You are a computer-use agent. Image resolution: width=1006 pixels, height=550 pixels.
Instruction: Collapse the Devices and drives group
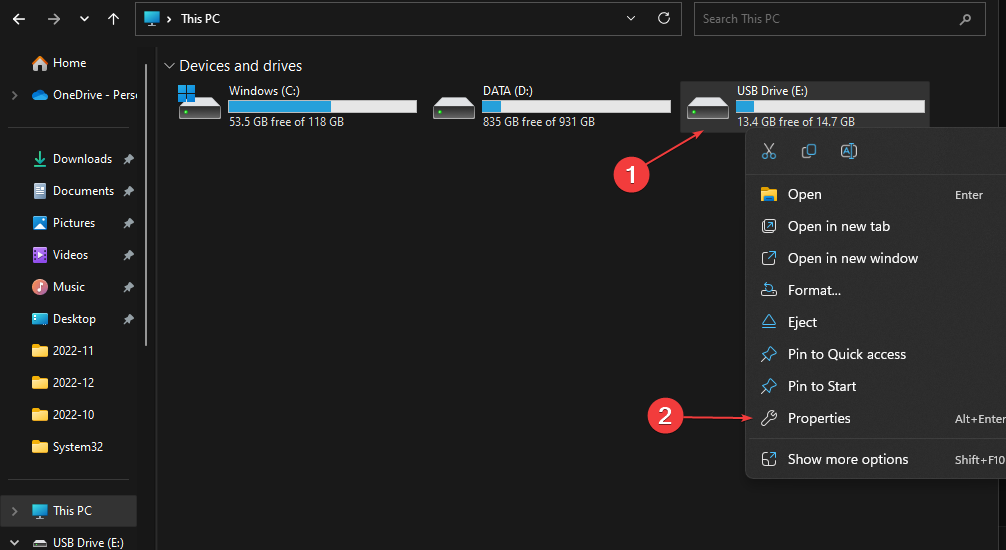[168, 66]
